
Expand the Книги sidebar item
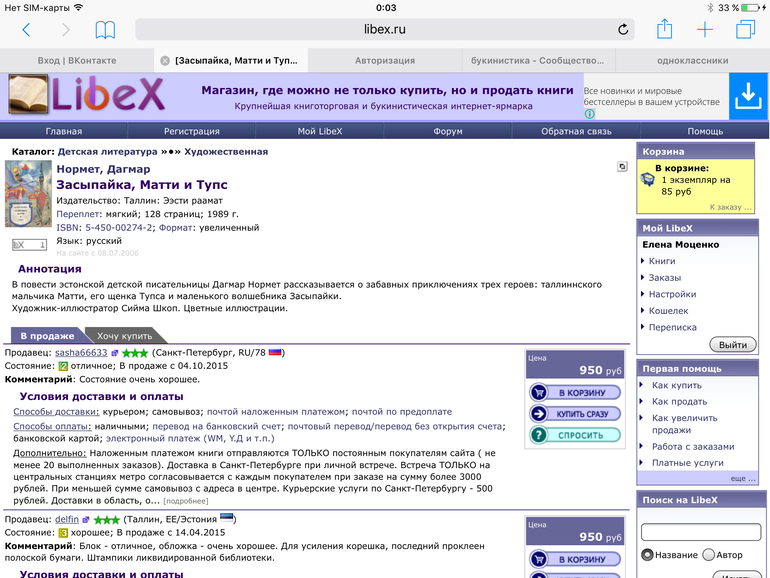[x=662, y=260]
